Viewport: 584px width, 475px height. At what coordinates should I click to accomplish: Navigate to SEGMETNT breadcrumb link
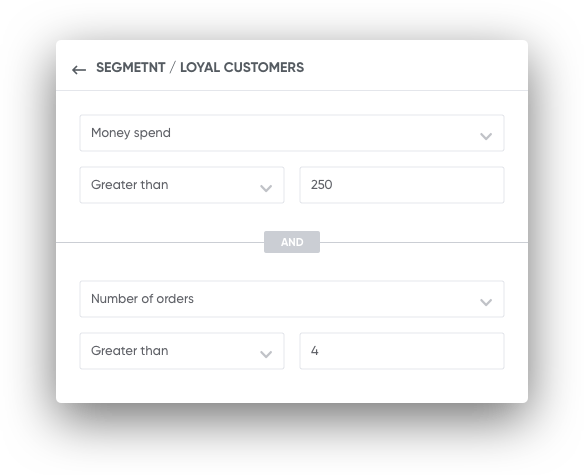point(131,67)
